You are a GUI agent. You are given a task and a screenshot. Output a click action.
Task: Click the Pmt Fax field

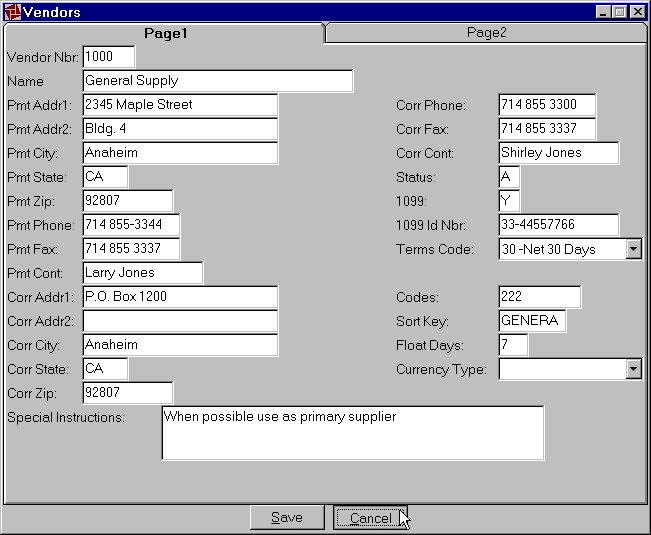pos(131,249)
